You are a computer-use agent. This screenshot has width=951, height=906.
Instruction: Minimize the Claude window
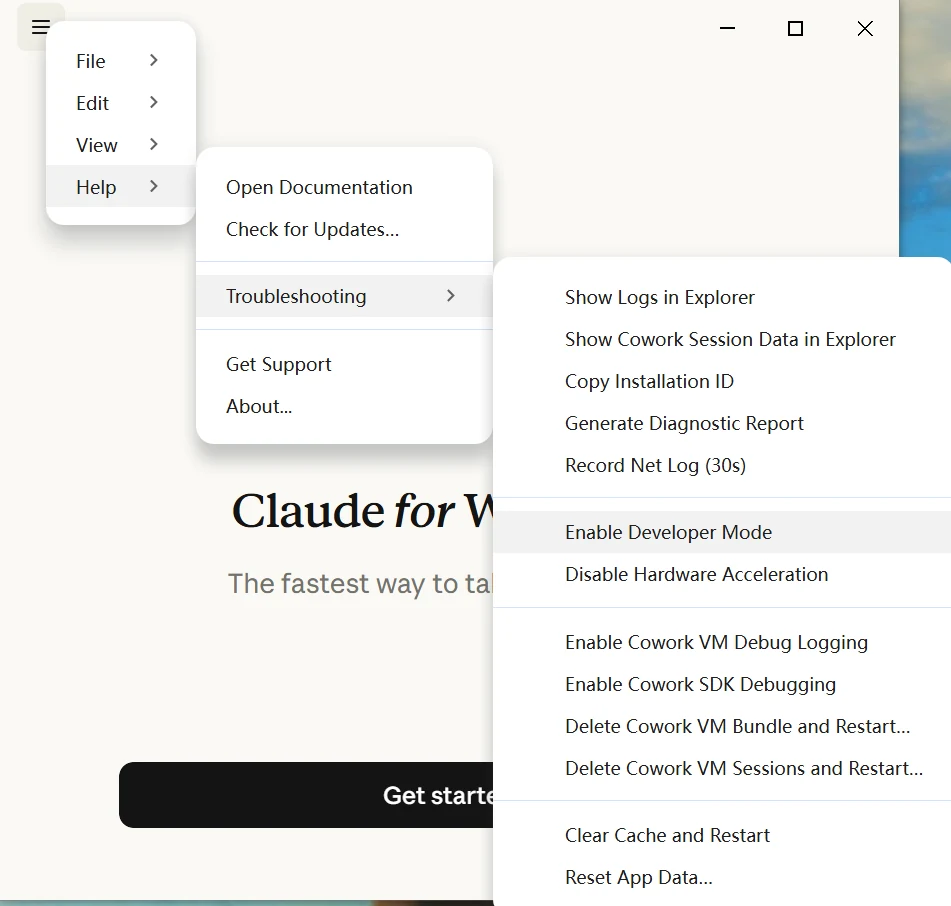pos(727,28)
